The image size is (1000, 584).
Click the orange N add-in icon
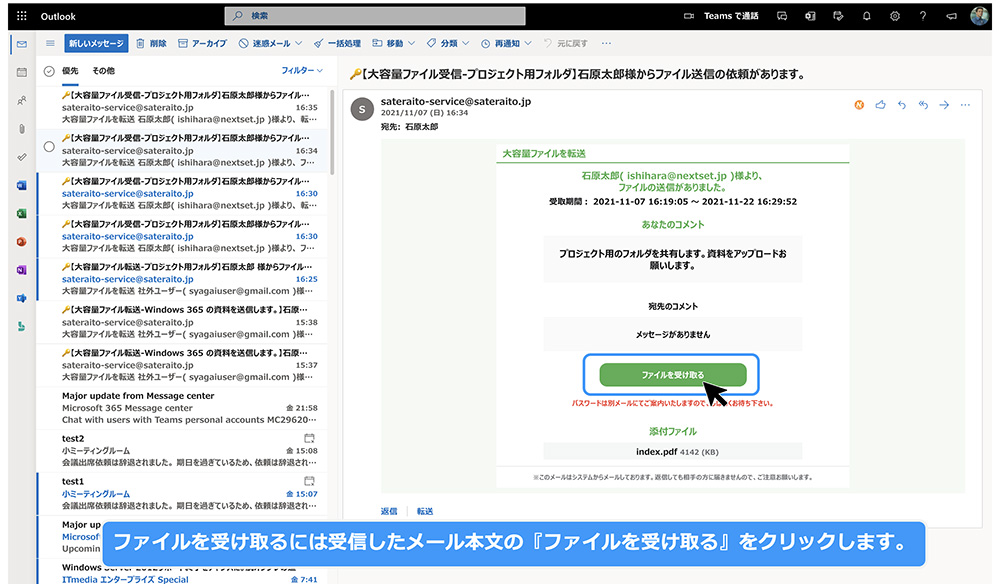point(859,105)
